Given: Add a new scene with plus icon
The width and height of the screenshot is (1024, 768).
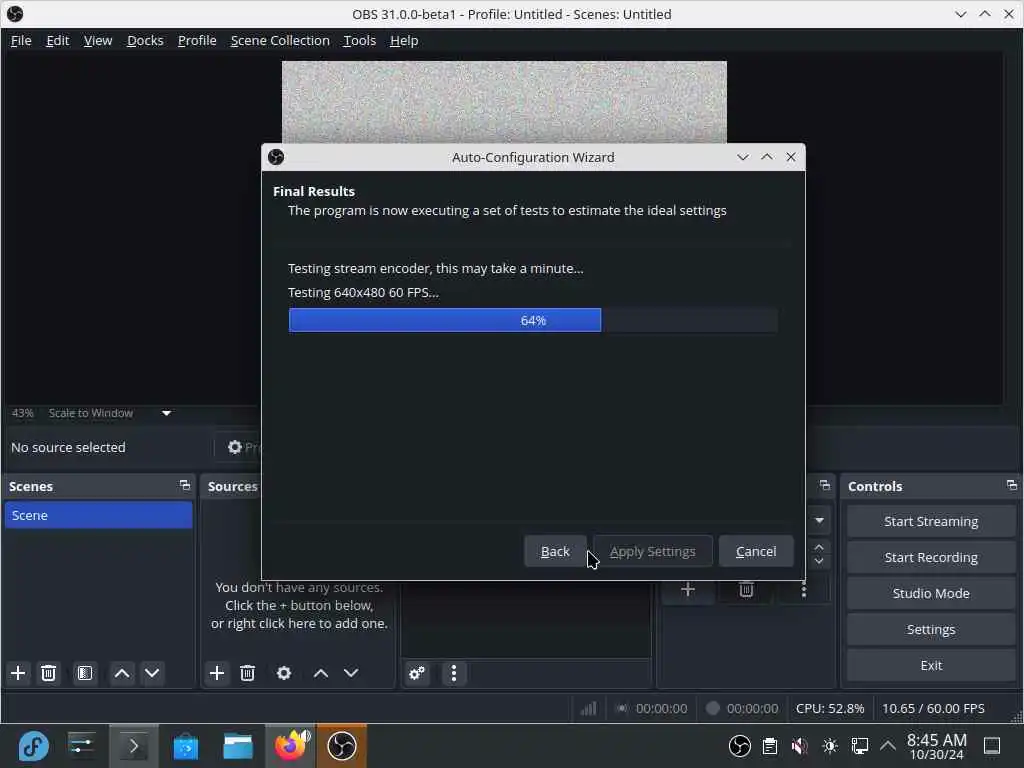Looking at the screenshot, I should [x=18, y=673].
